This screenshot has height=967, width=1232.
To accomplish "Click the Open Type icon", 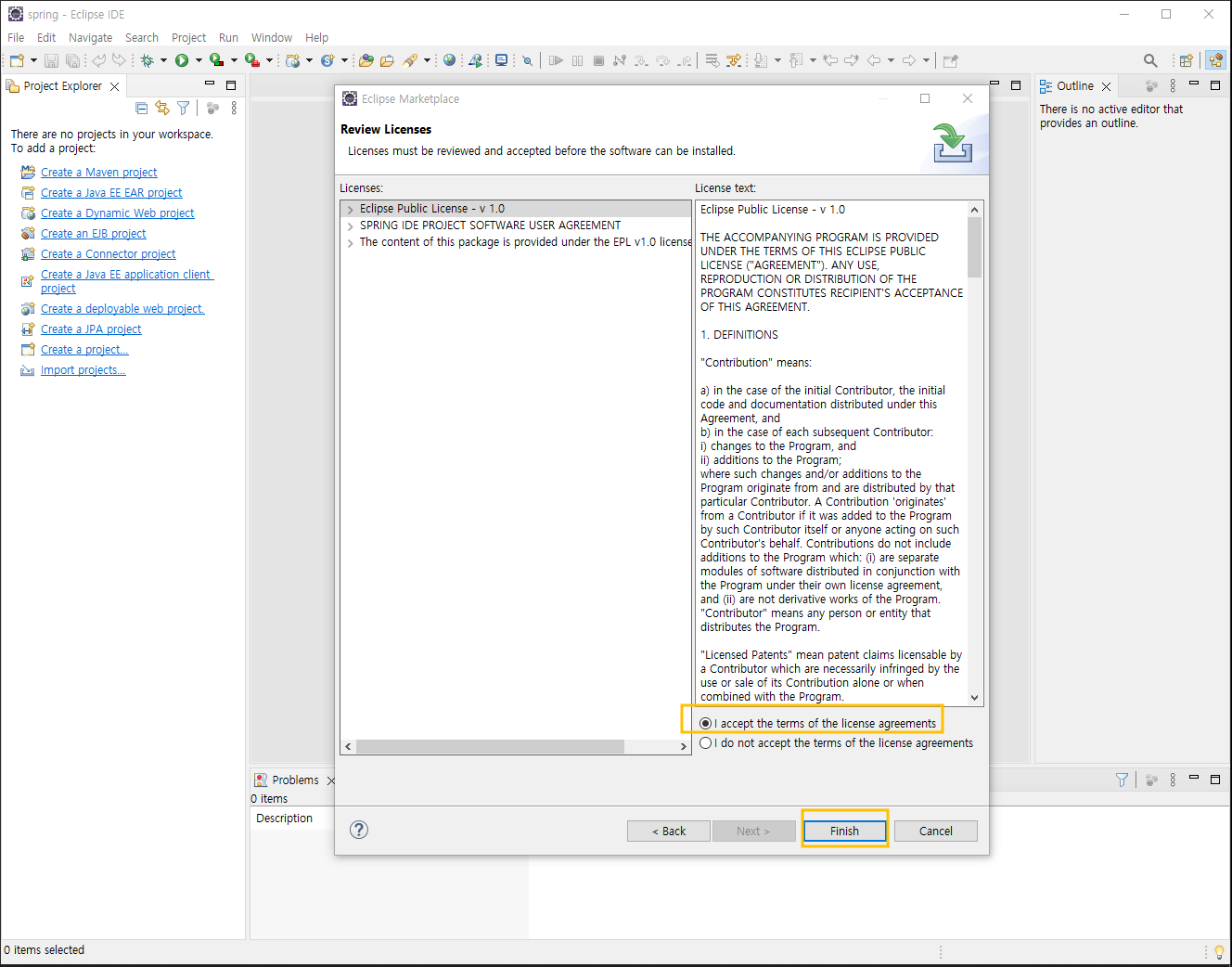I will 366,60.
